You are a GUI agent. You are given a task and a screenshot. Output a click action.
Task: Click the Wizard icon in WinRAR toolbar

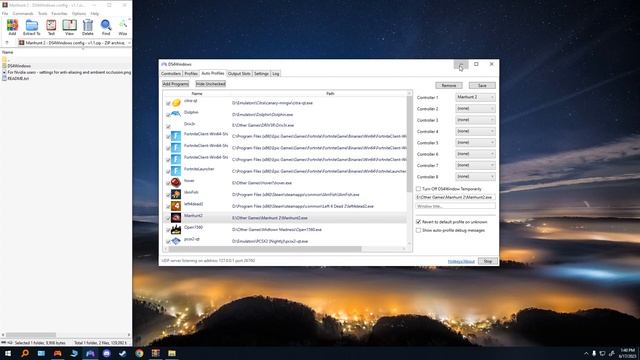(123, 27)
